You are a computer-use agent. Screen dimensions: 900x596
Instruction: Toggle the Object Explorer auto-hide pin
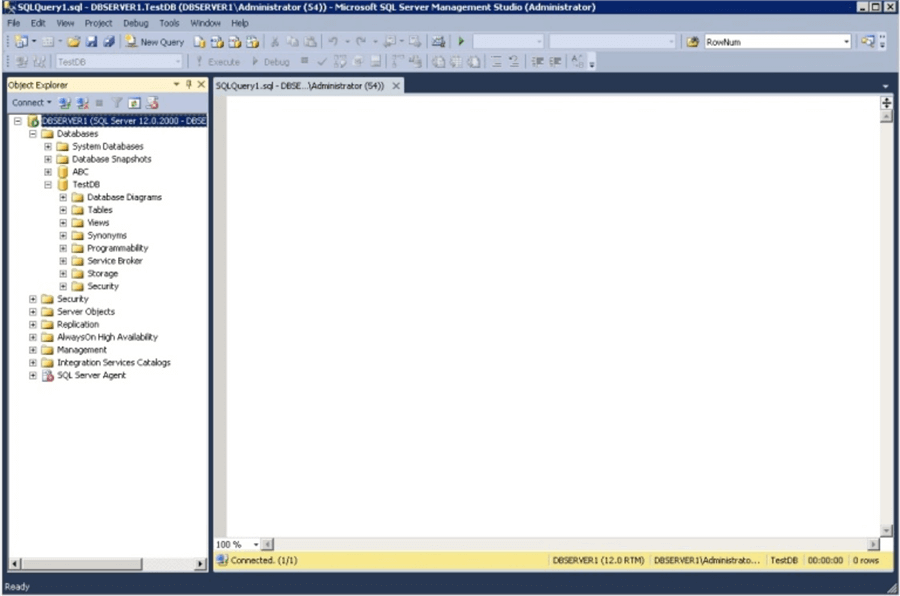(189, 84)
